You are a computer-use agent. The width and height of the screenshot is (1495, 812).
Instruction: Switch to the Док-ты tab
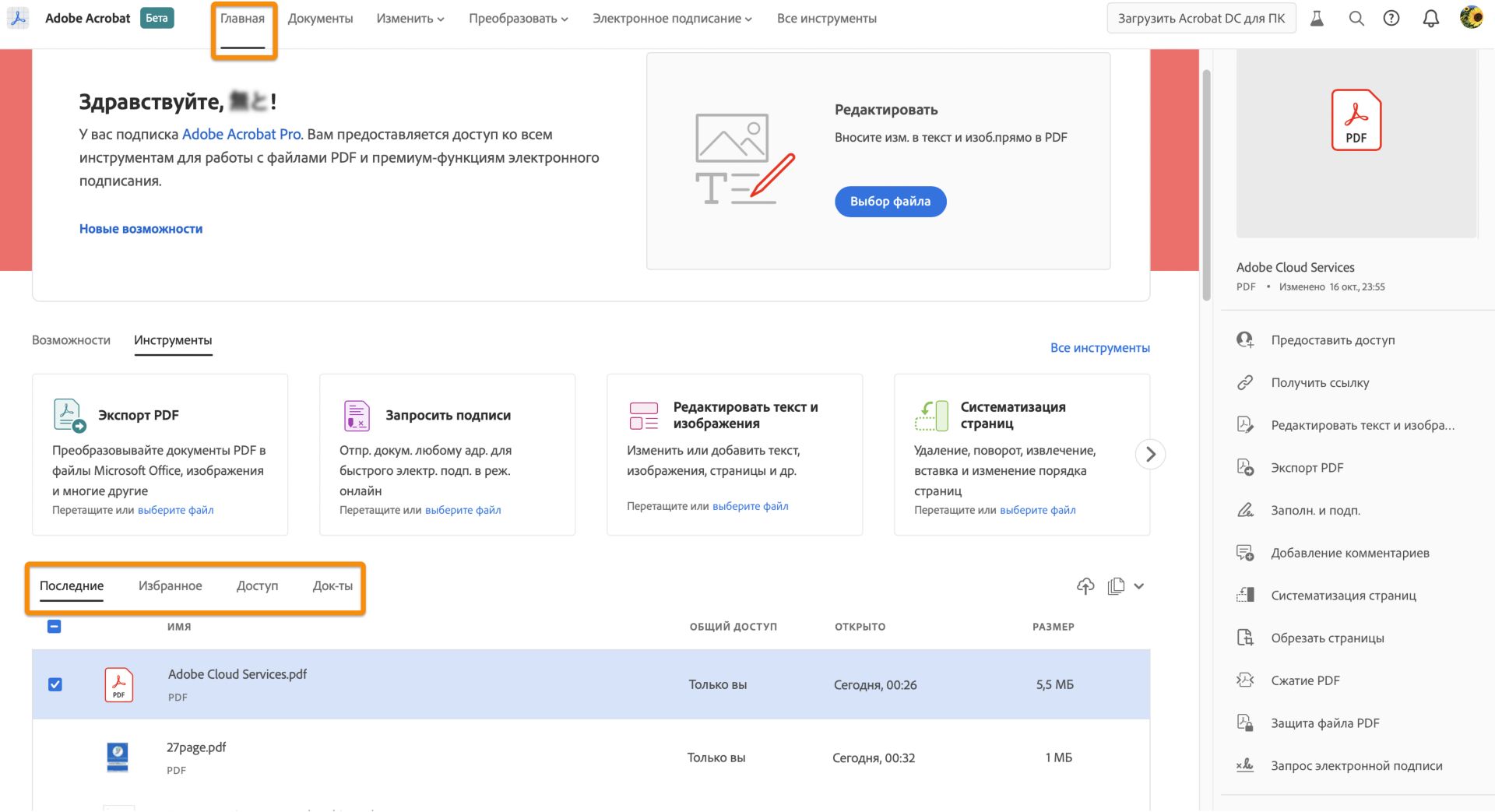[332, 586]
